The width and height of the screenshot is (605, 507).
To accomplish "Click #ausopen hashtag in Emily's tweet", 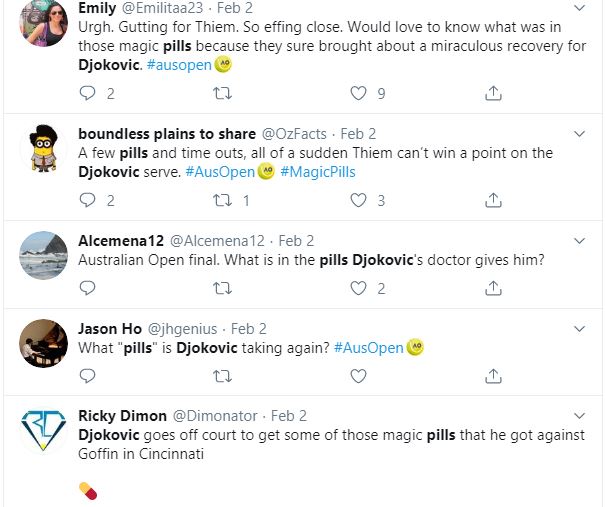I will coord(178,65).
